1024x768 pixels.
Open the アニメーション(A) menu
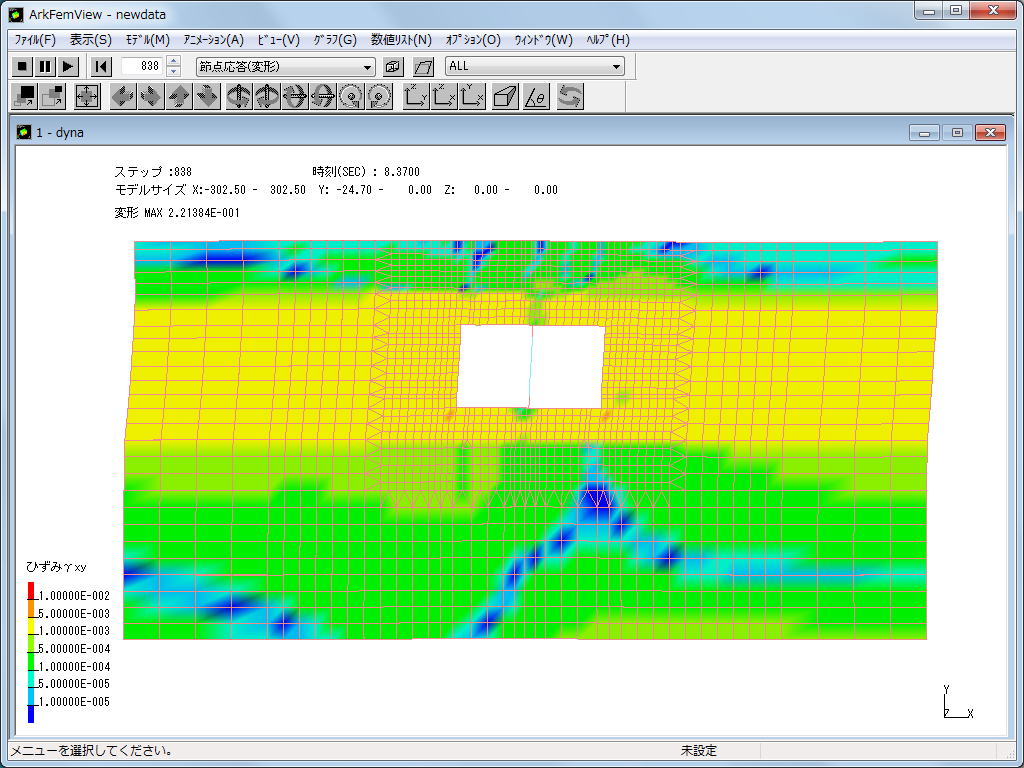pyautogui.click(x=213, y=40)
